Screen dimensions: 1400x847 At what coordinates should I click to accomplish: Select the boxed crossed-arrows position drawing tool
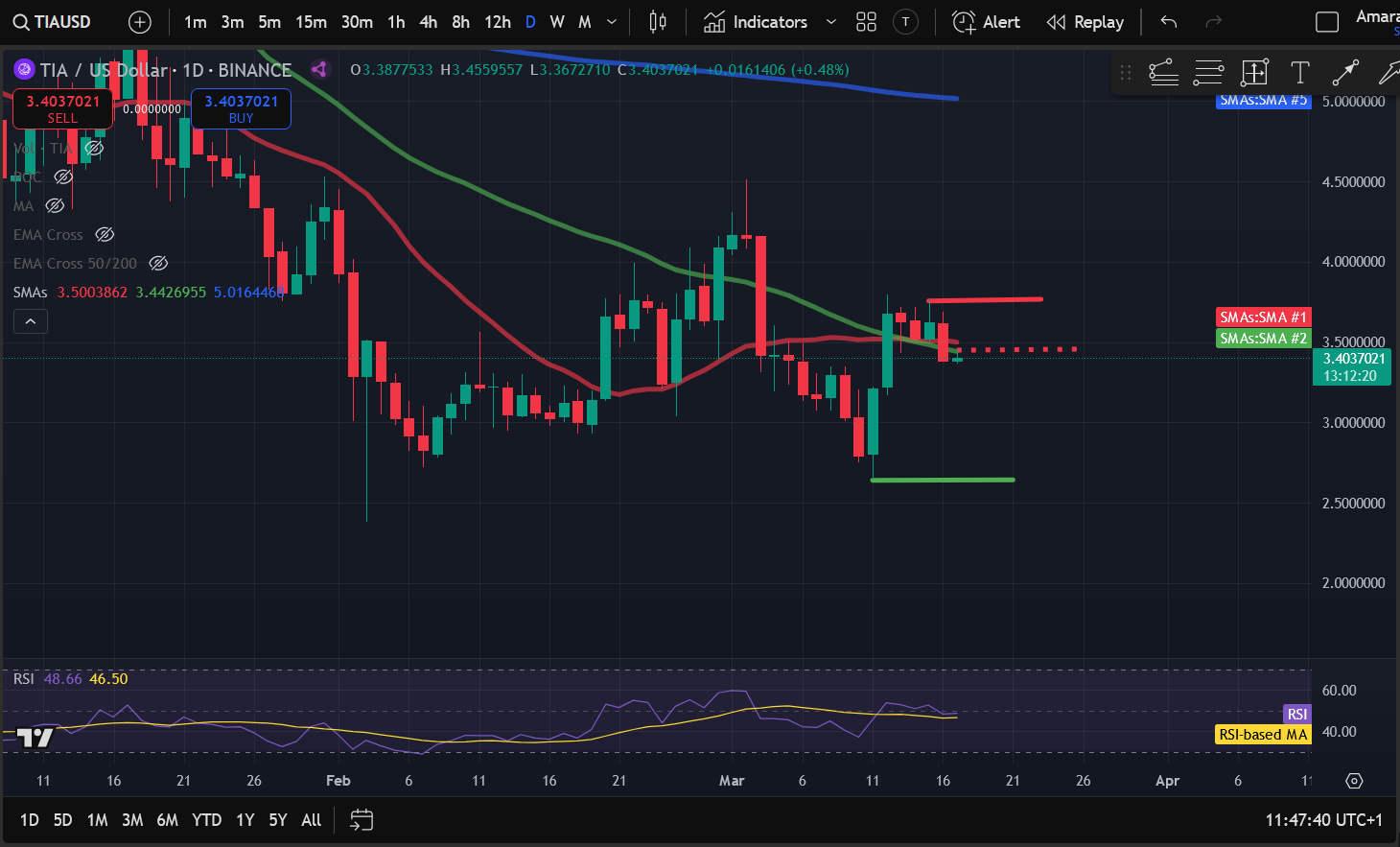(1254, 72)
